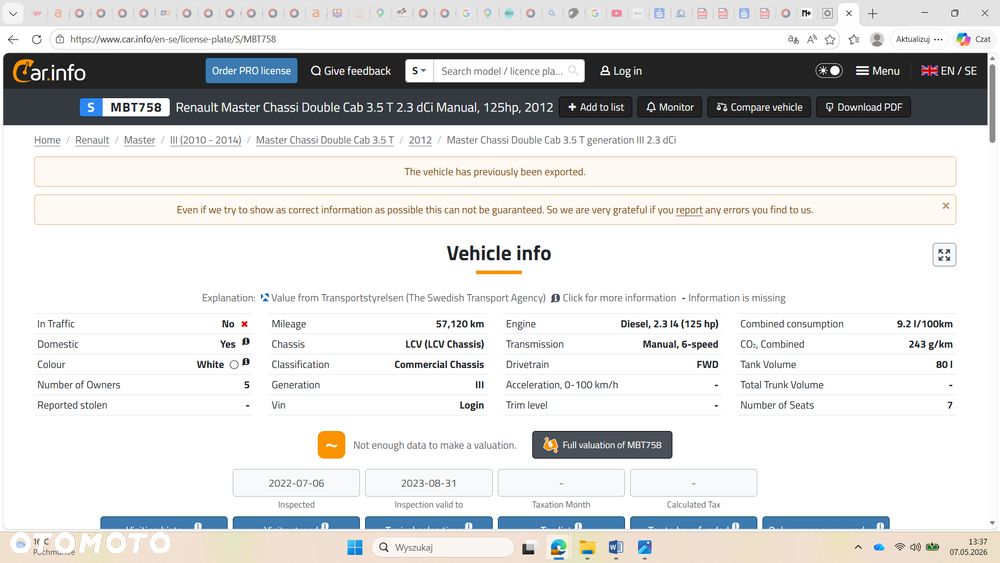Click the Order PRO license button
Viewport: 1000px width, 563px height.
[x=251, y=71]
